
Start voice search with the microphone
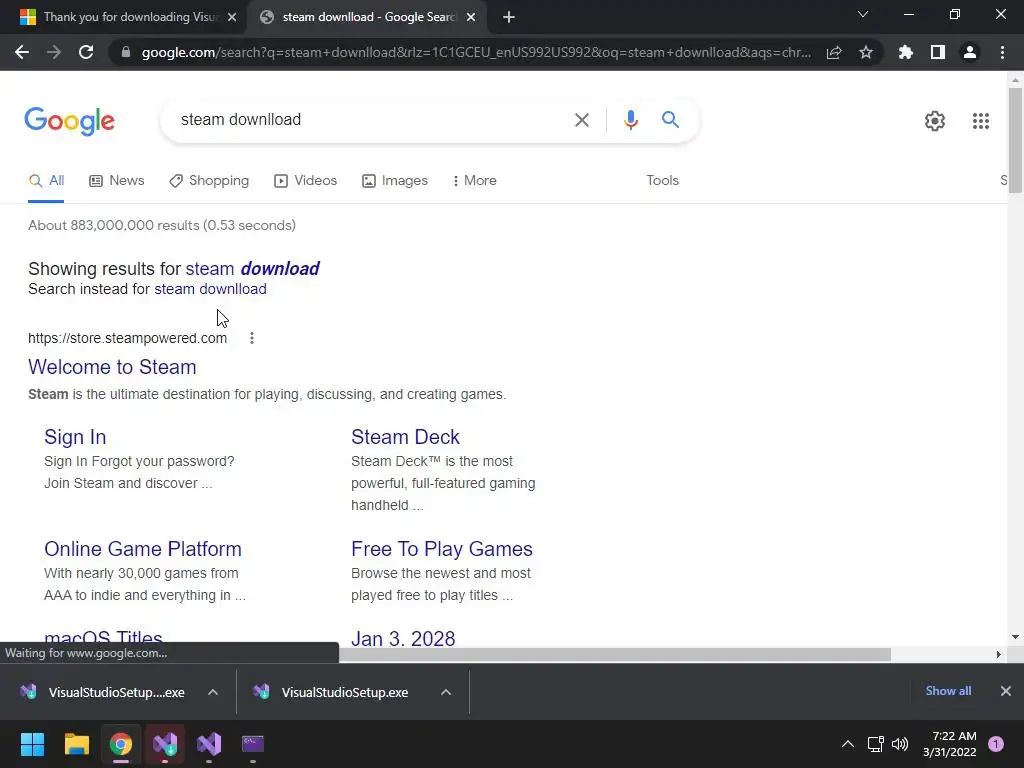click(x=630, y=120)
